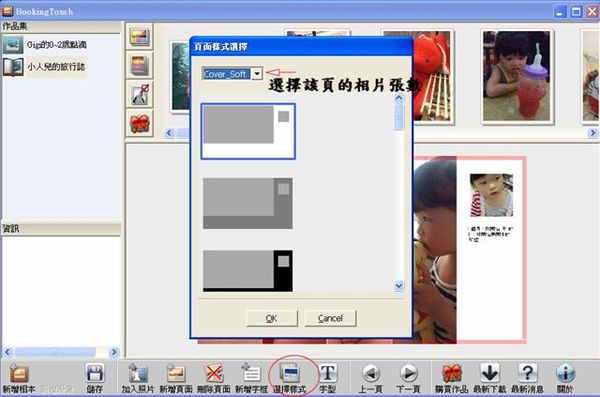Screen dimensions: 600x397
Task: Click the 作品集 list scroll-right arrow
Action: coord(114,352)
